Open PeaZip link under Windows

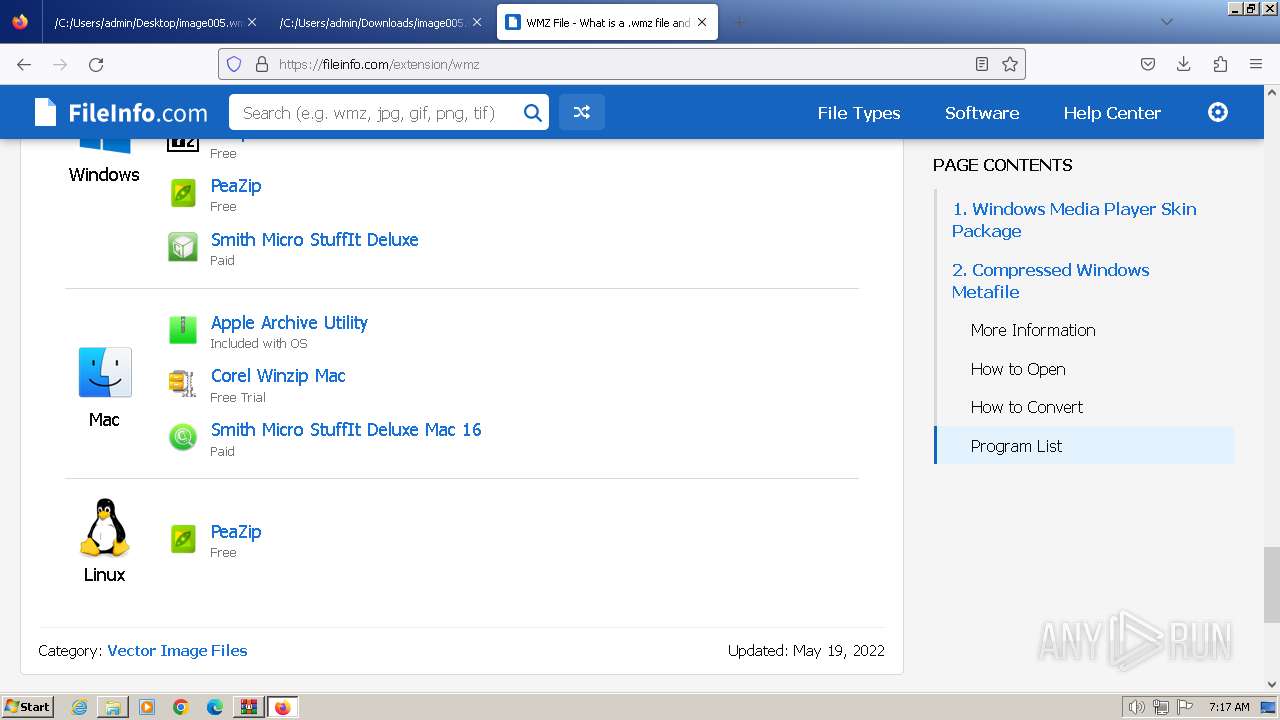pyautogui.click(x=236, y=186)
